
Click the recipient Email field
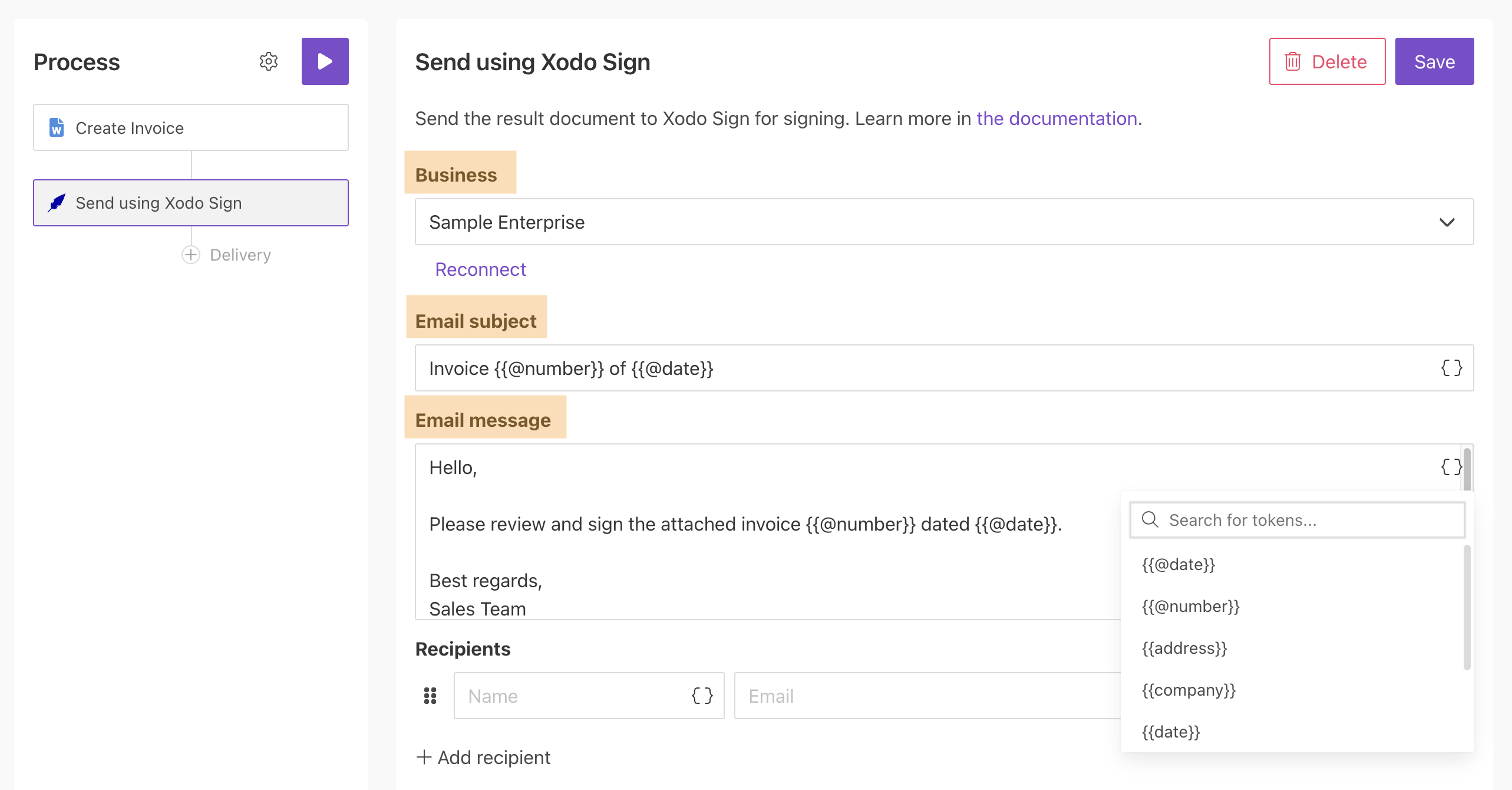click(927, 696)
